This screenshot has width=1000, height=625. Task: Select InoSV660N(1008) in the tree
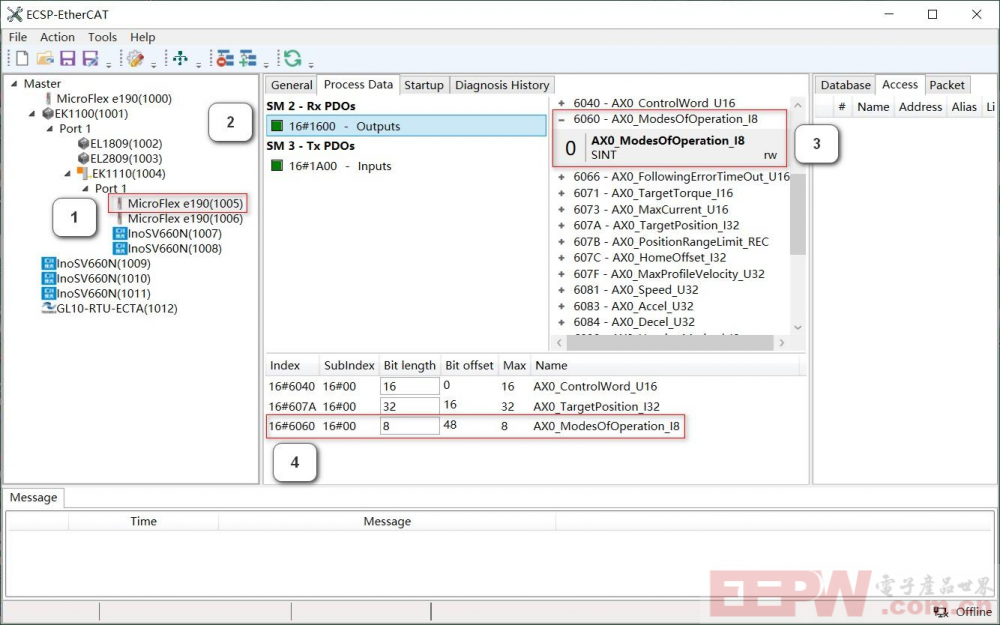[x=175, y=249]
